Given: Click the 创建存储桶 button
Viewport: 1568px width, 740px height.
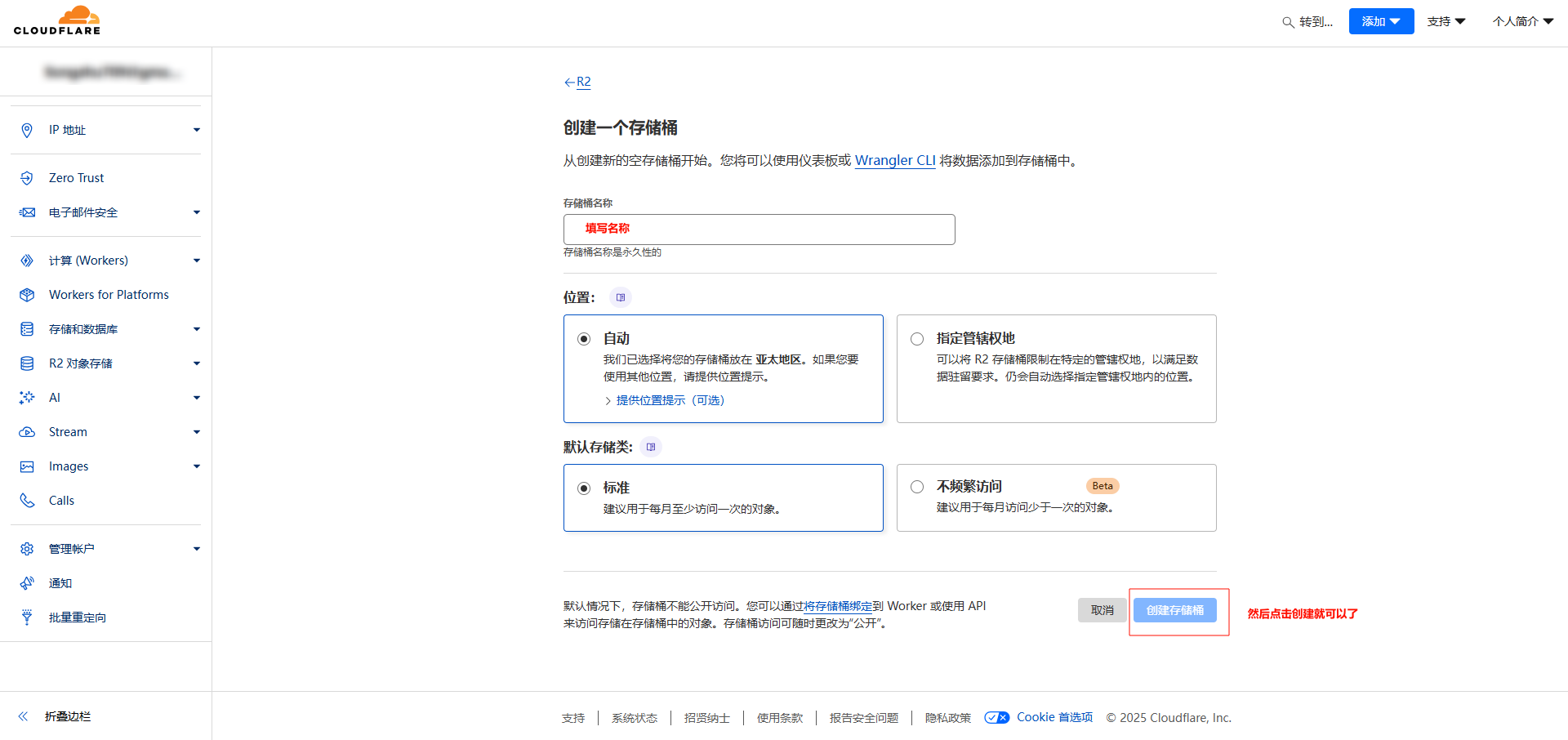Looking at the screenshot, I should (x=1176, y=610).
